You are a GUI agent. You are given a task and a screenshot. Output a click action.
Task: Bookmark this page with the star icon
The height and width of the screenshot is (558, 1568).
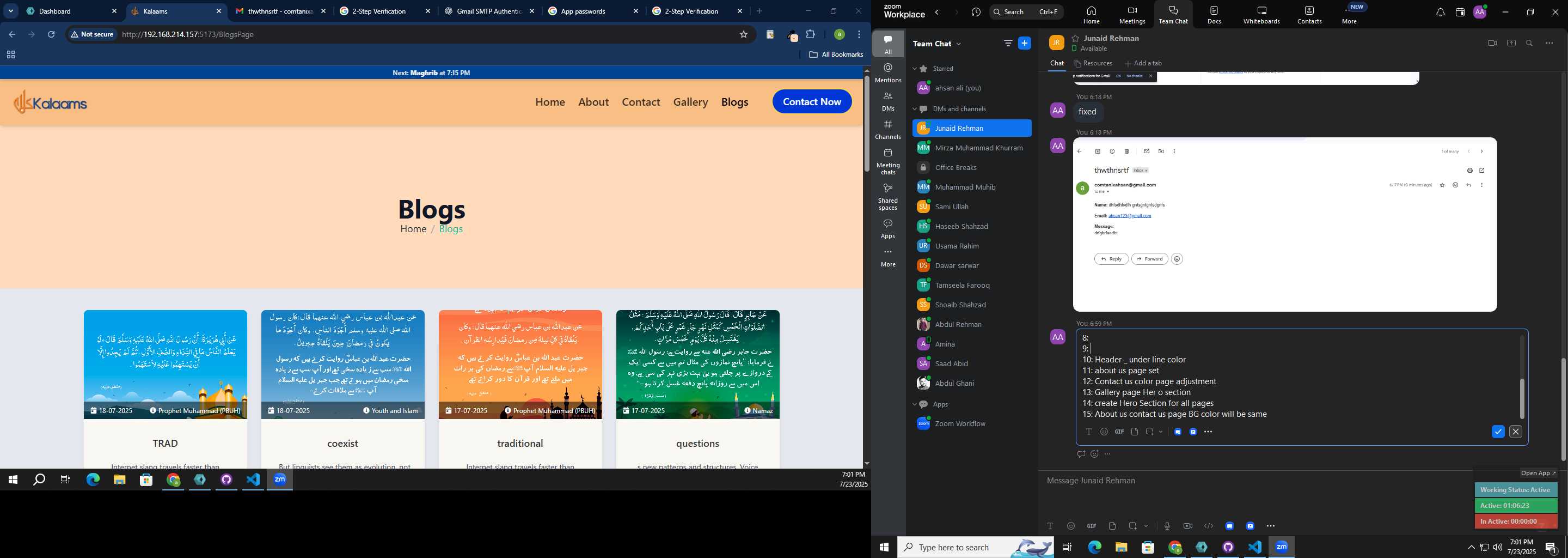(743, 35)
